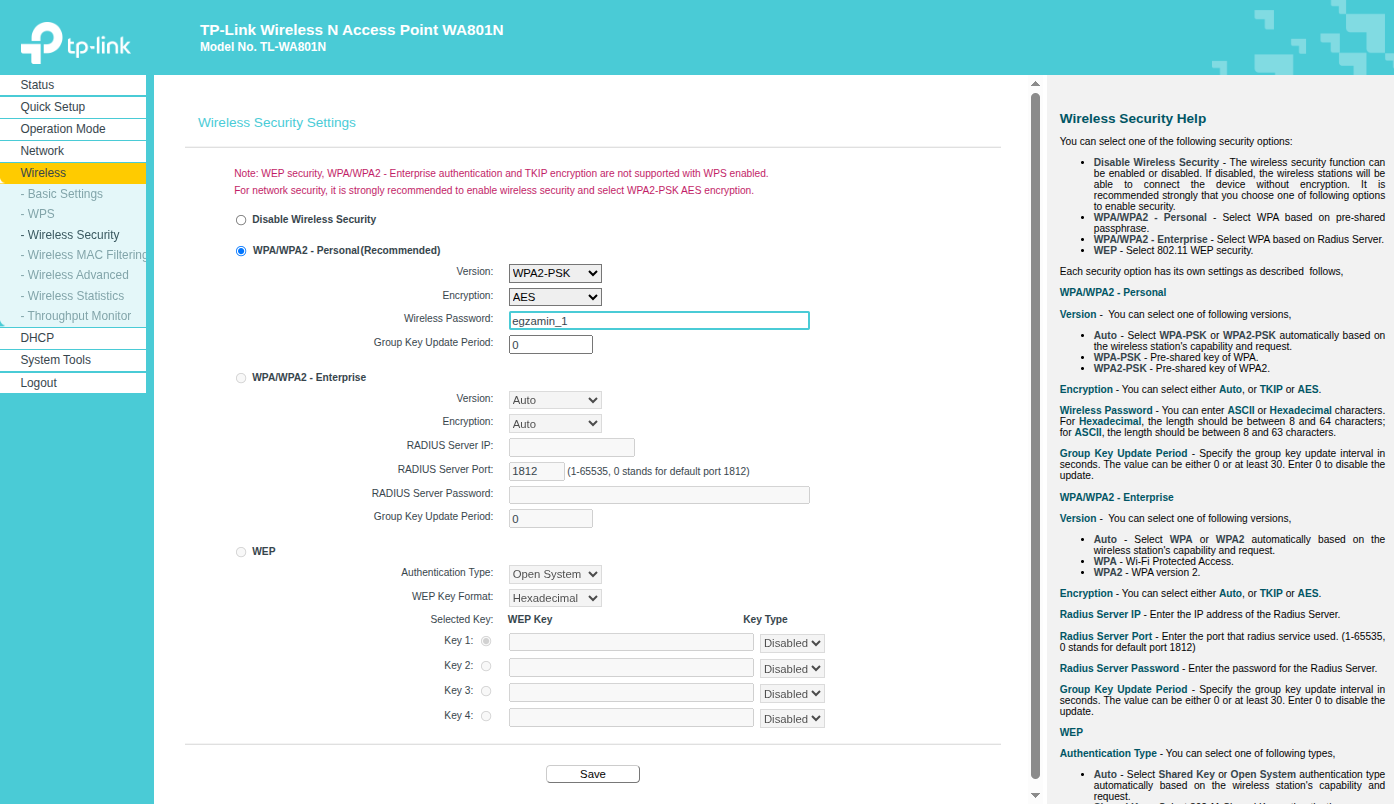Go to Wireless Statistics submenu
The height and width of the screenshot is (804, 1394).
tap(72, 296)
